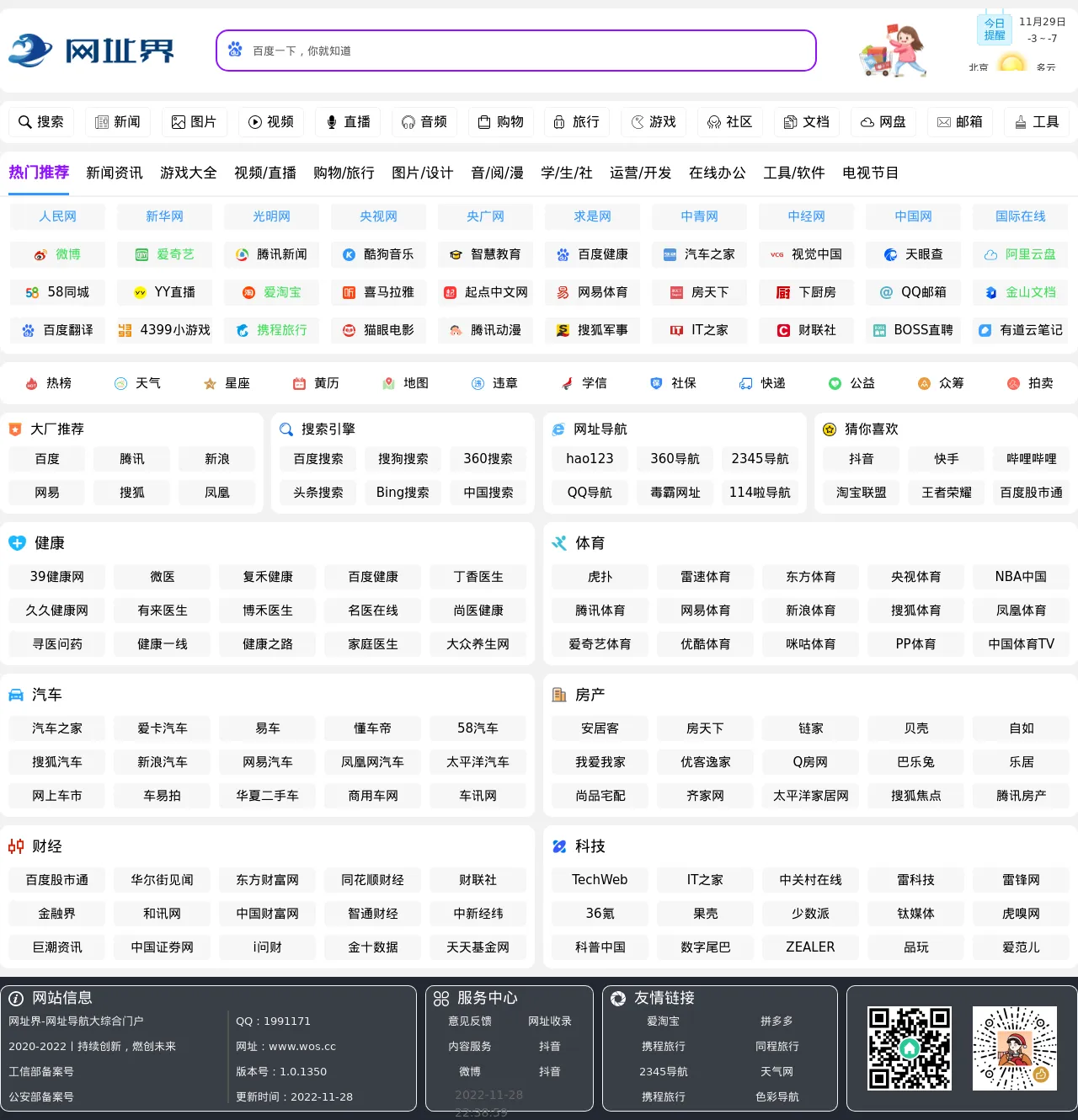
Task: Open TechWeb in 科技 section
Action: tap(600, 880)
